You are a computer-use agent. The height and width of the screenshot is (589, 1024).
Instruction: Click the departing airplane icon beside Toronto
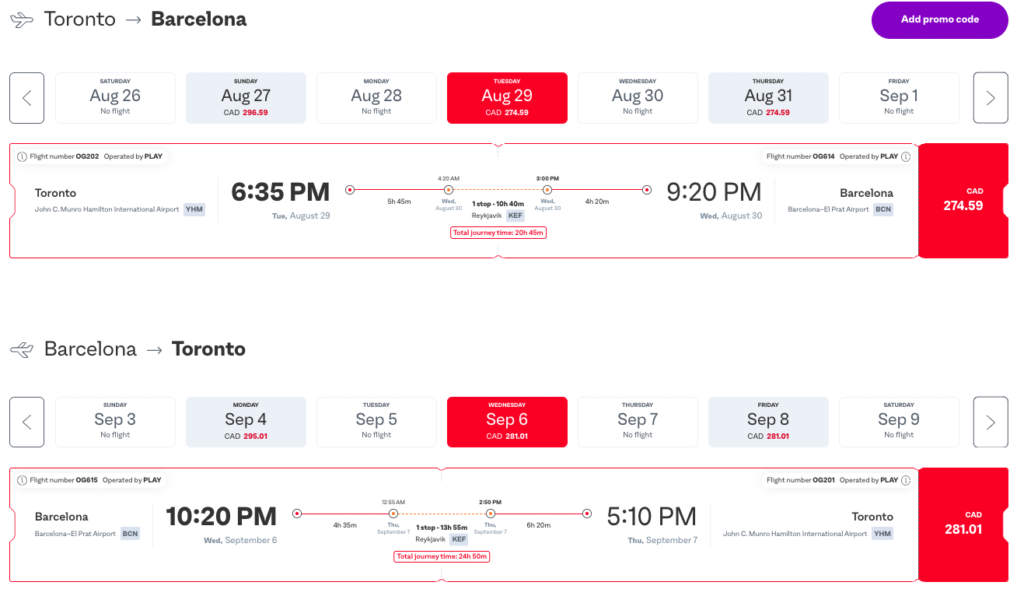click(21, 20)
